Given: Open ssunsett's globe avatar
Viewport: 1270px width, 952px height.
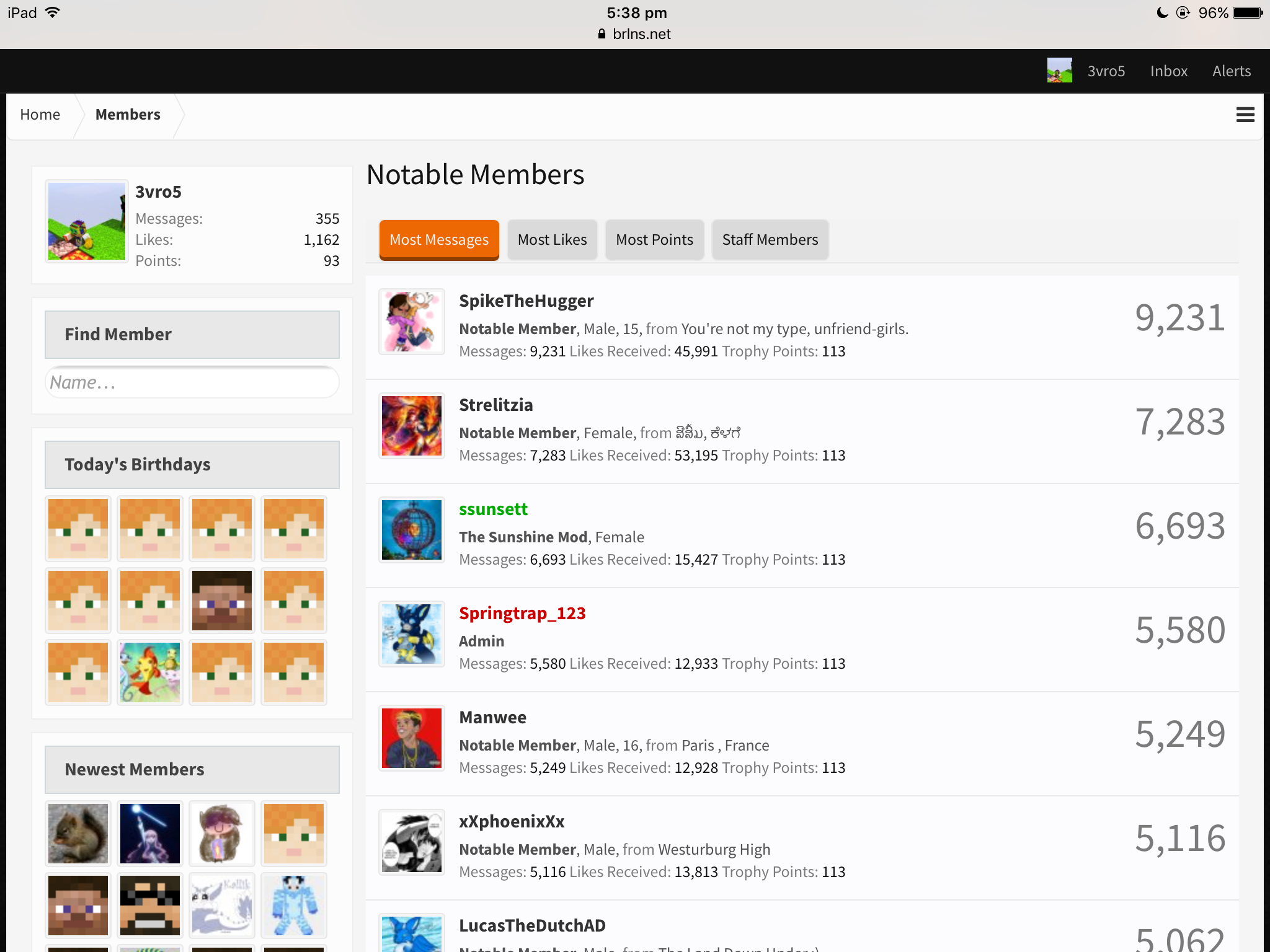Looking at the screenshot, I should click(412, 530).
